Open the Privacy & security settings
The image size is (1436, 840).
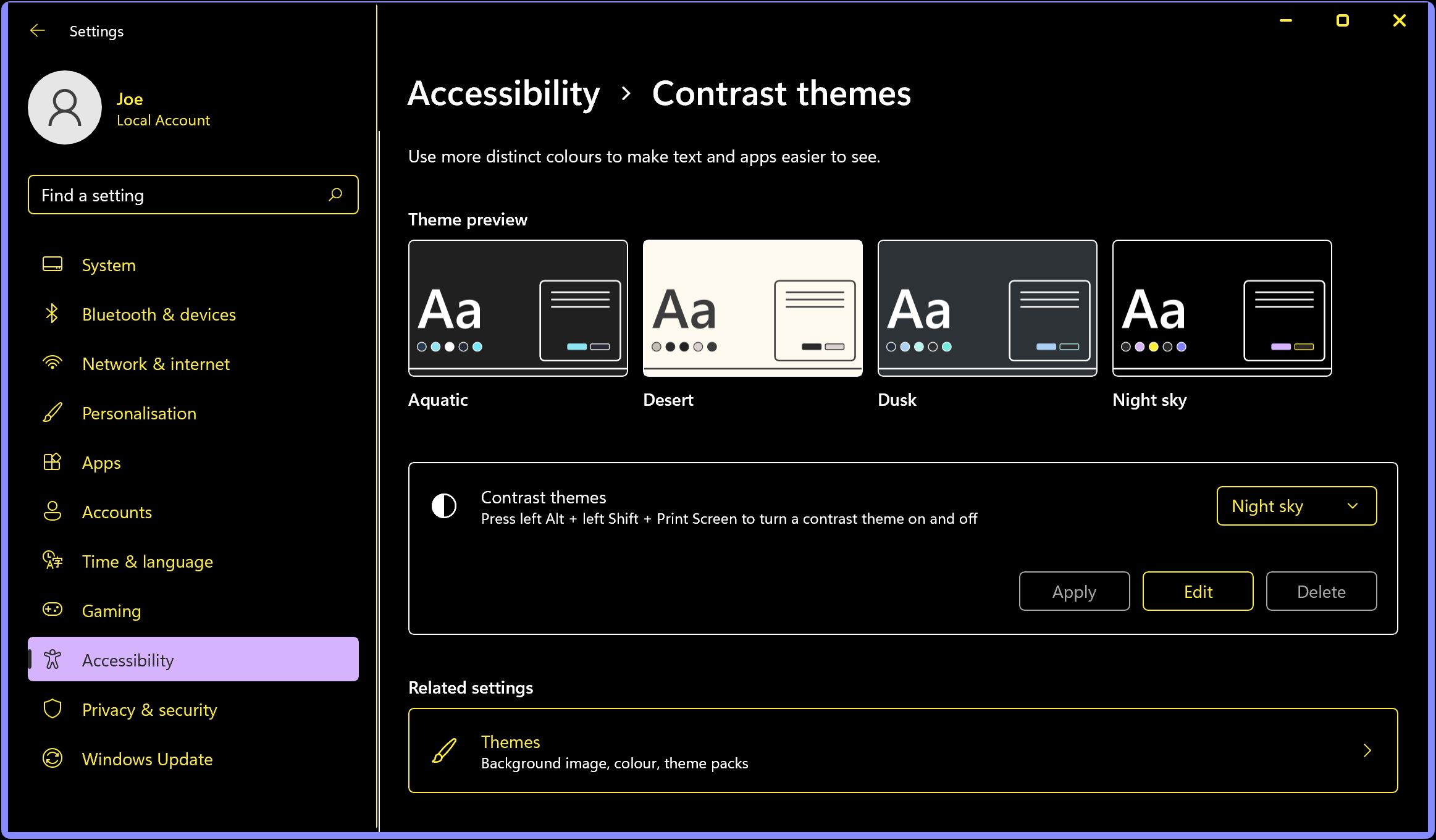click(150, 710)
